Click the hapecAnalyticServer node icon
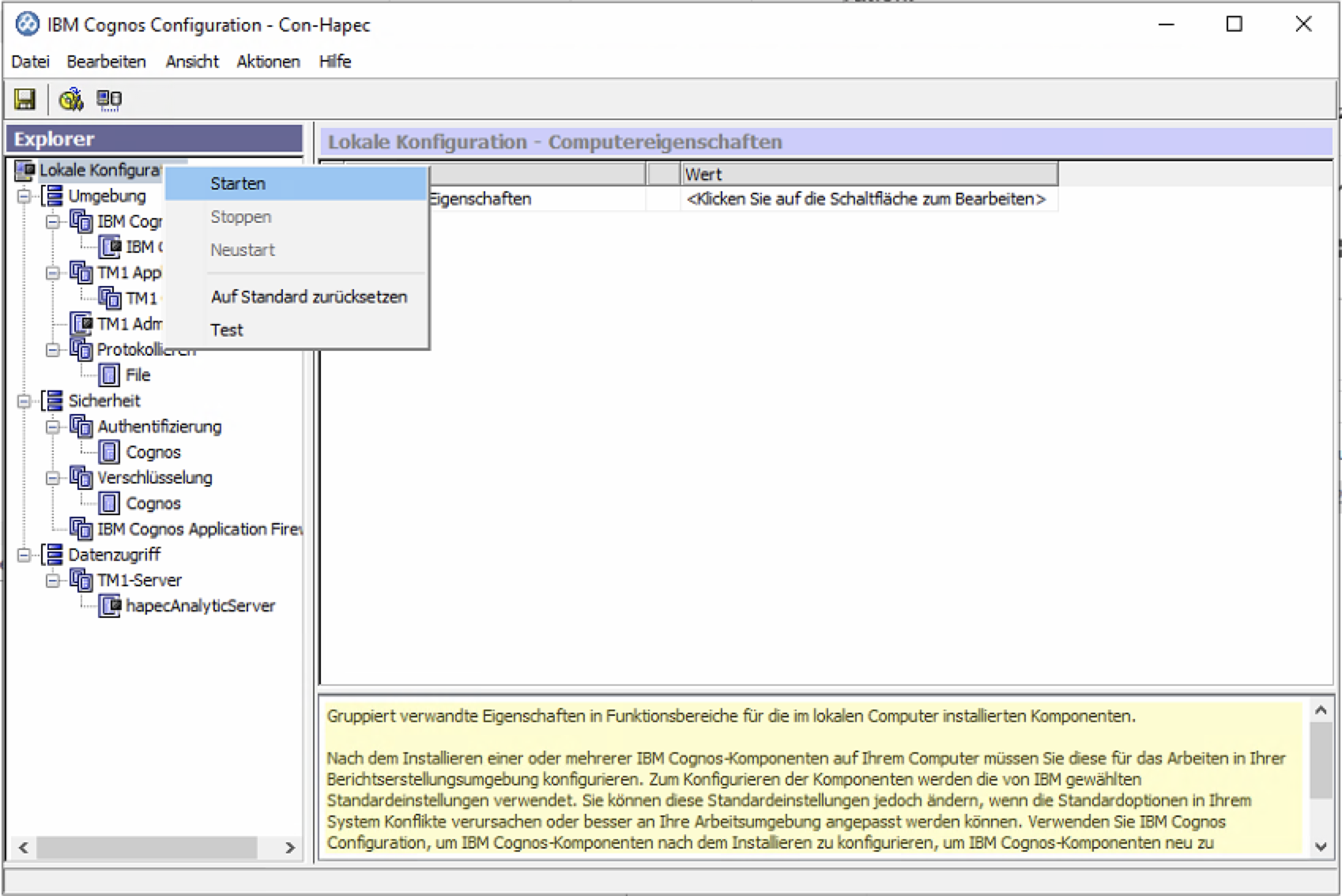Image resolution: width=1342 pixels, height=896 pixels. coord(110,606)
